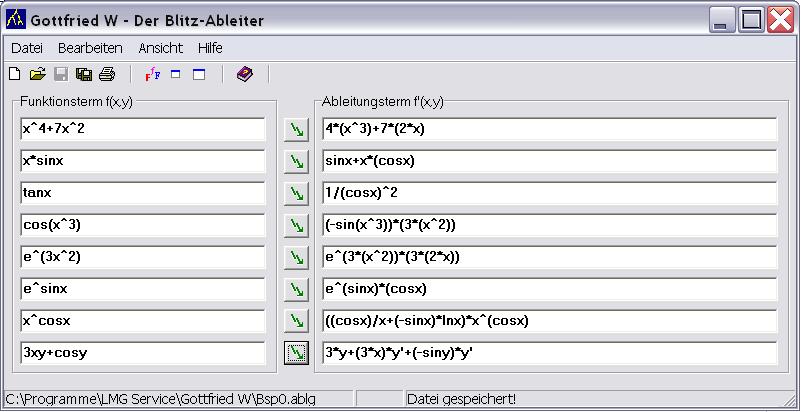The height and width of the screenshot is (412, 801).
Task: Click the function field containing cos(x^3)
Action: (x=142, y=225)
